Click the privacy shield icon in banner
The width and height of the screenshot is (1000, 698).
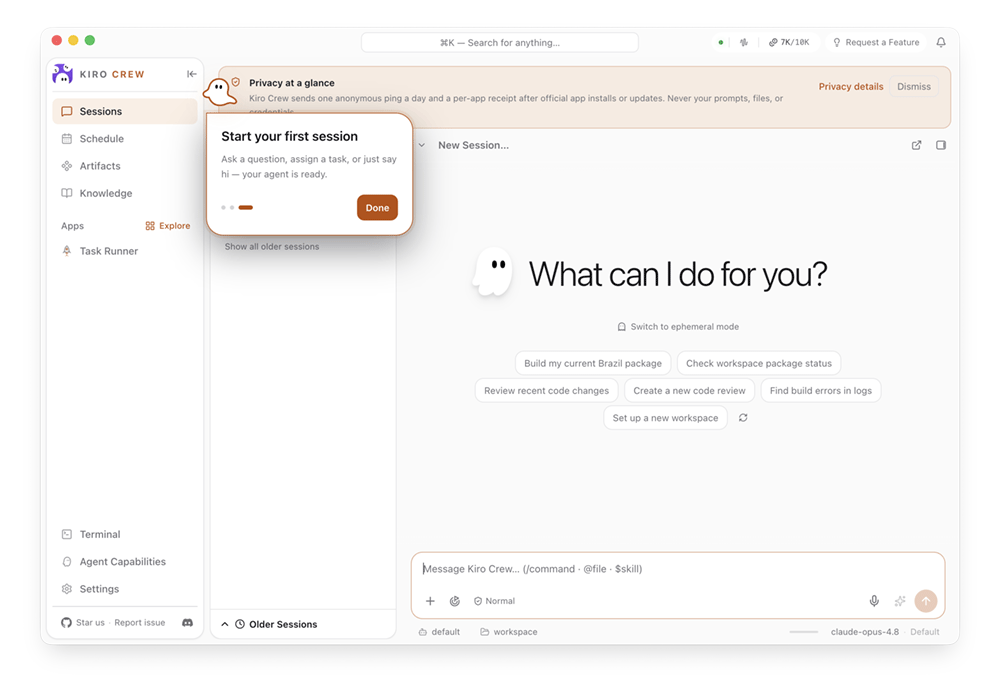pos(236,82)
